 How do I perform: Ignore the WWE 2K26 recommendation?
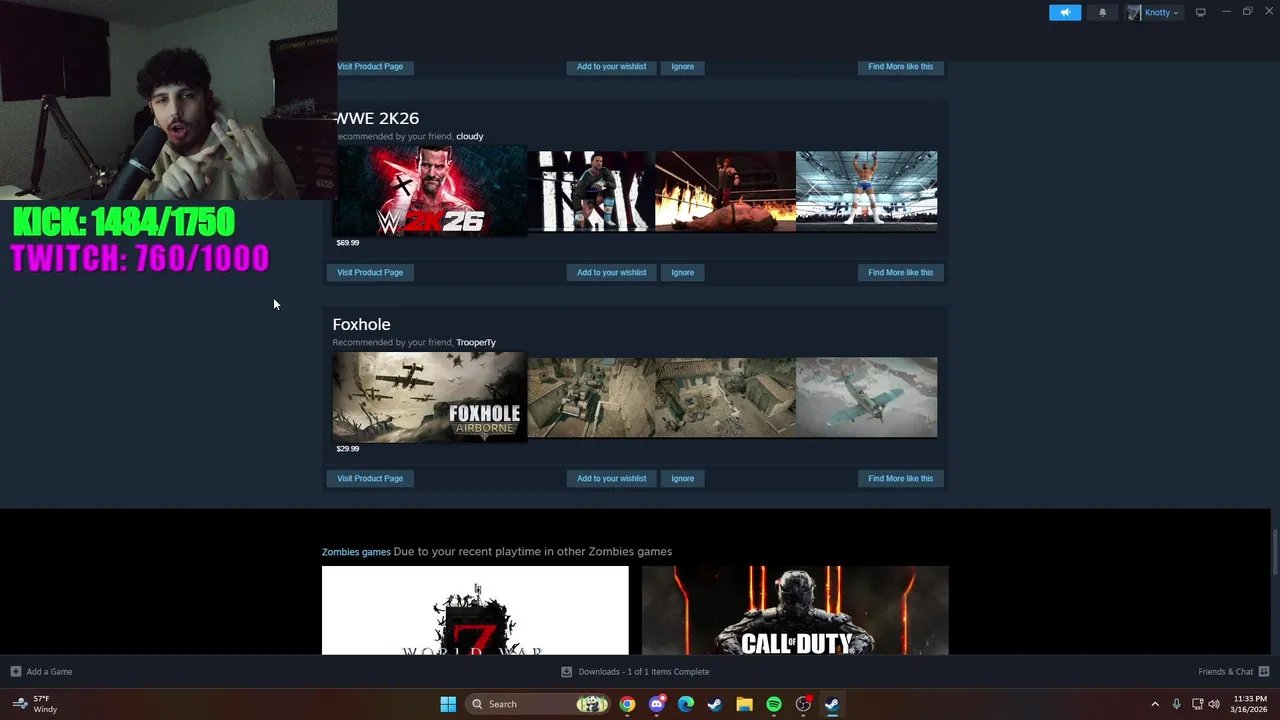[683, 272]
